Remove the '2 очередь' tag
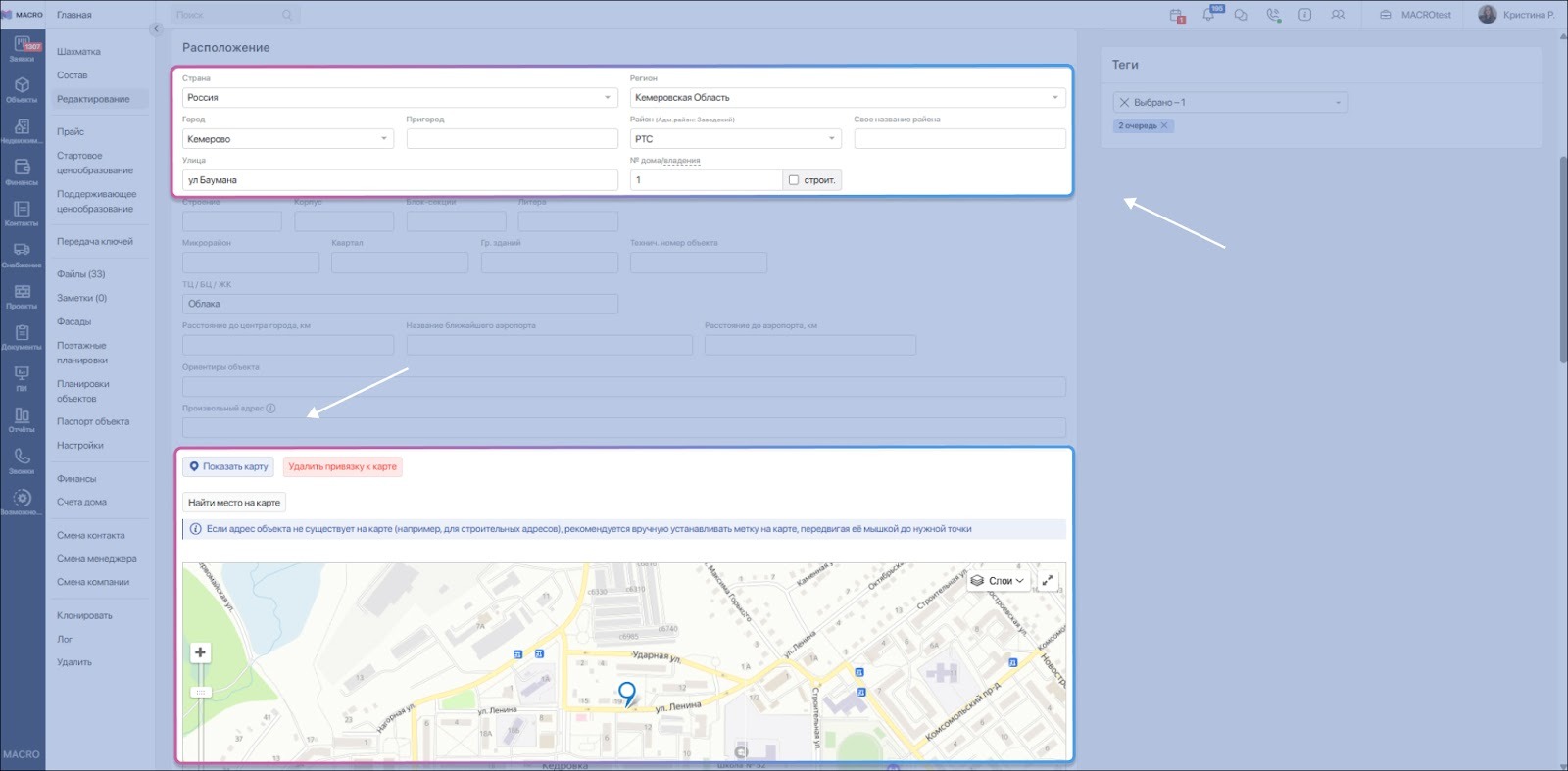The image size is (1568, 771). click(x=1164, y=126)
